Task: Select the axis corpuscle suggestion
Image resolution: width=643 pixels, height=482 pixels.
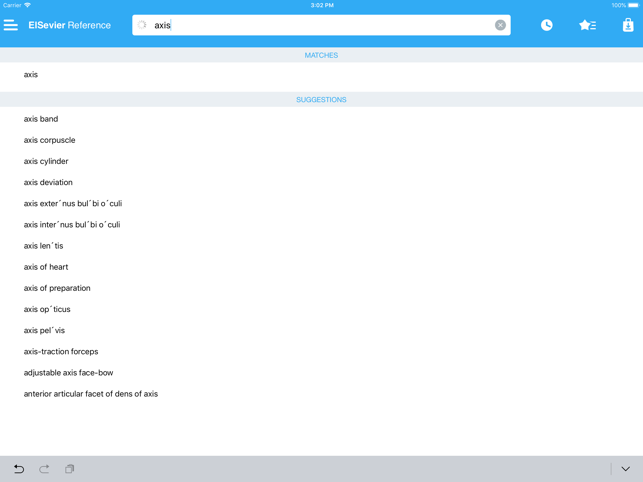Action: (x=50, y=140)
